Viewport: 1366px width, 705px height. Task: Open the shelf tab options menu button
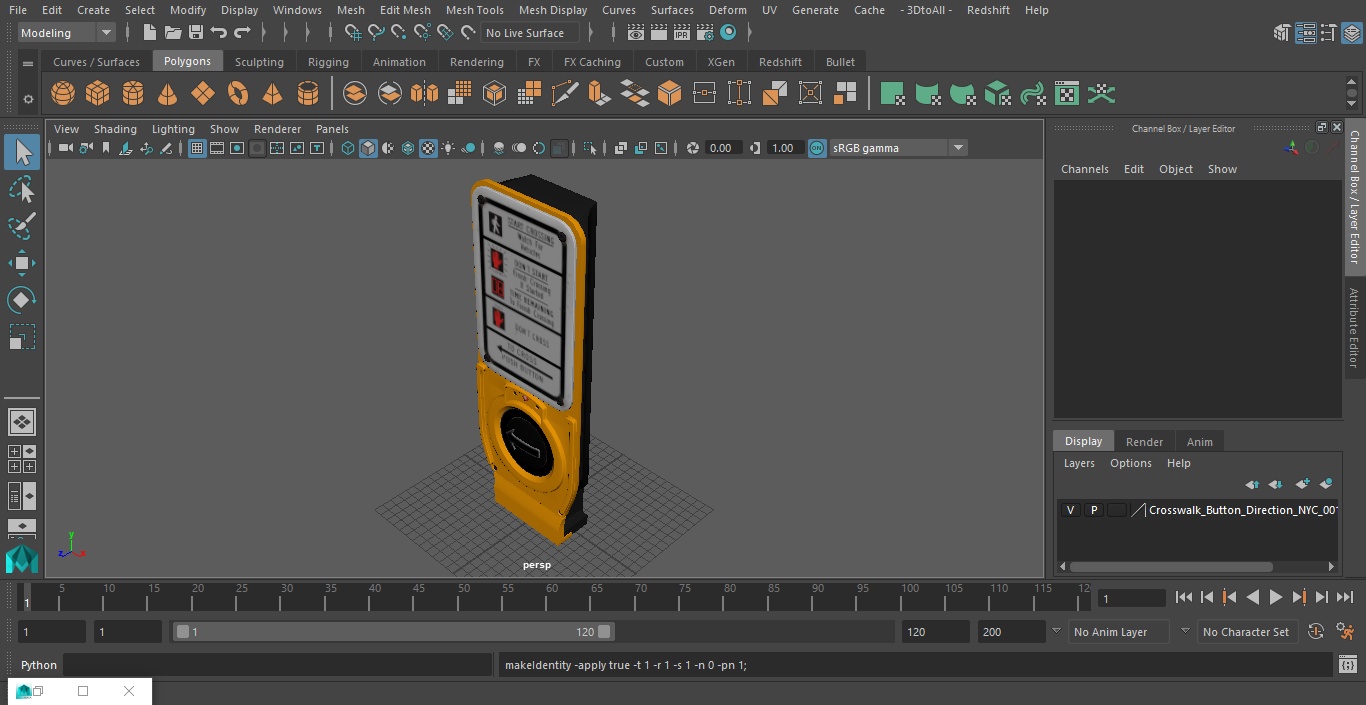pyautogui.click(x=28, y=63)
